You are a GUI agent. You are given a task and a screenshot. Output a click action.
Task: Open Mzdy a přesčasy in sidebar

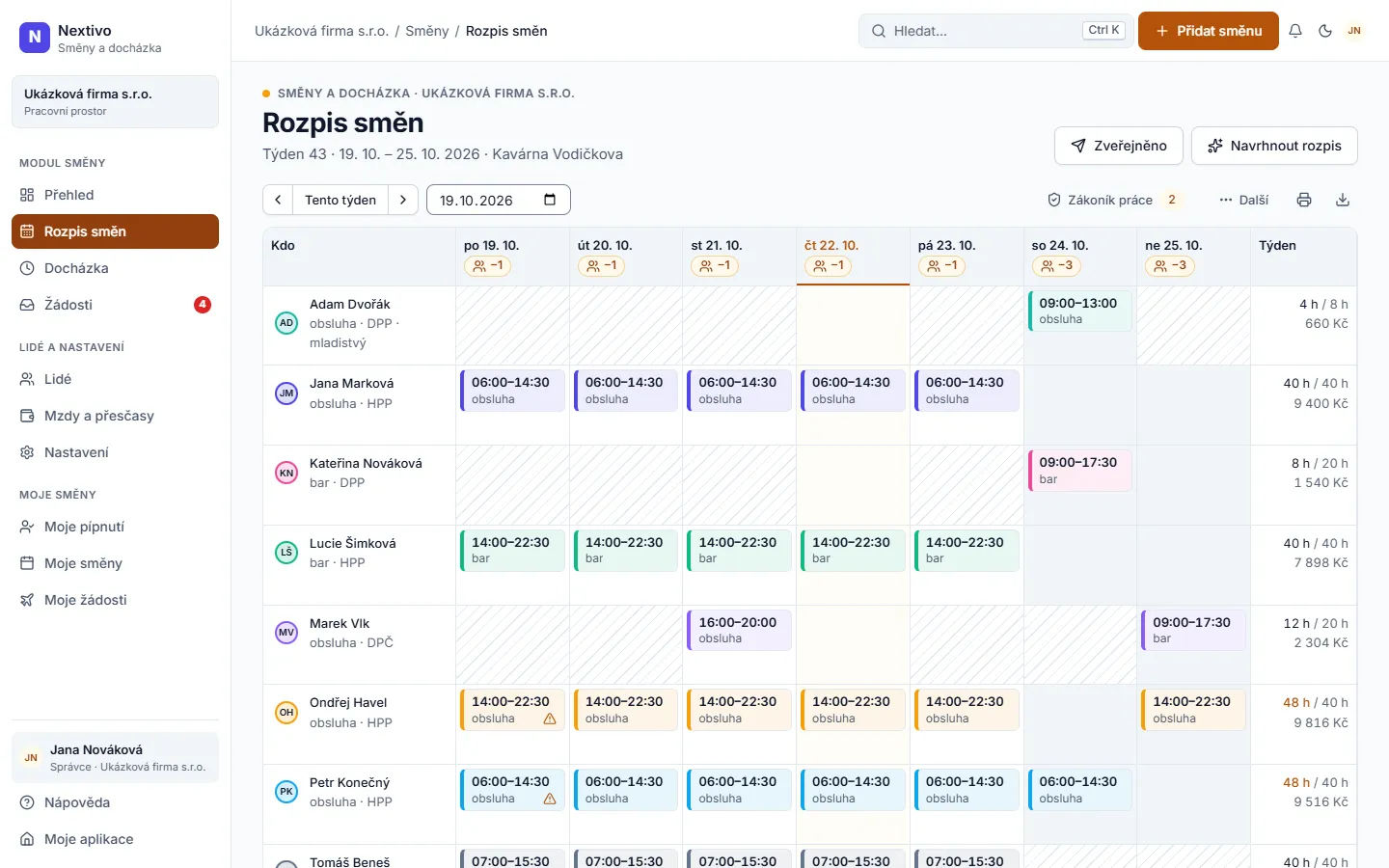pyautogui.click(x=115, y=416)
